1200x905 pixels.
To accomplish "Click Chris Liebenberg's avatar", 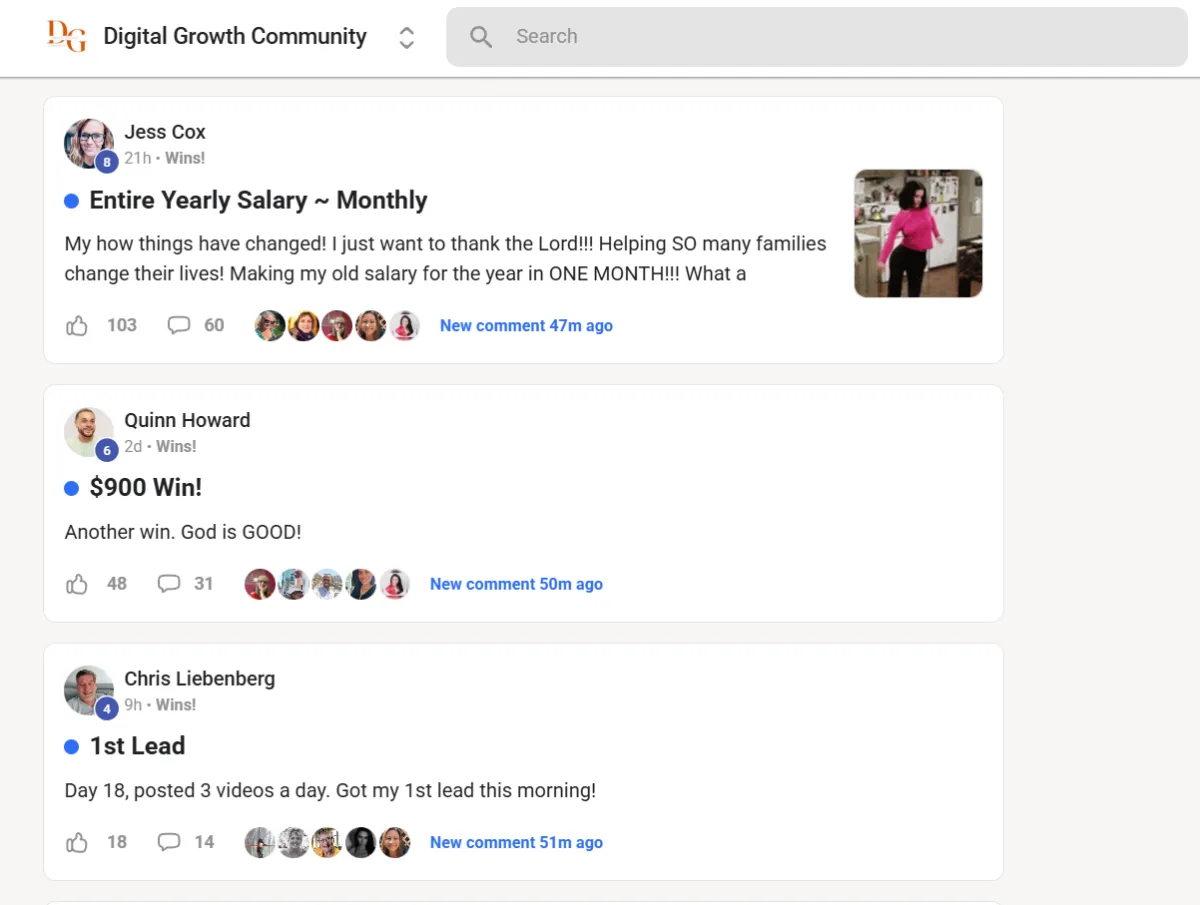I will [89, 691].
